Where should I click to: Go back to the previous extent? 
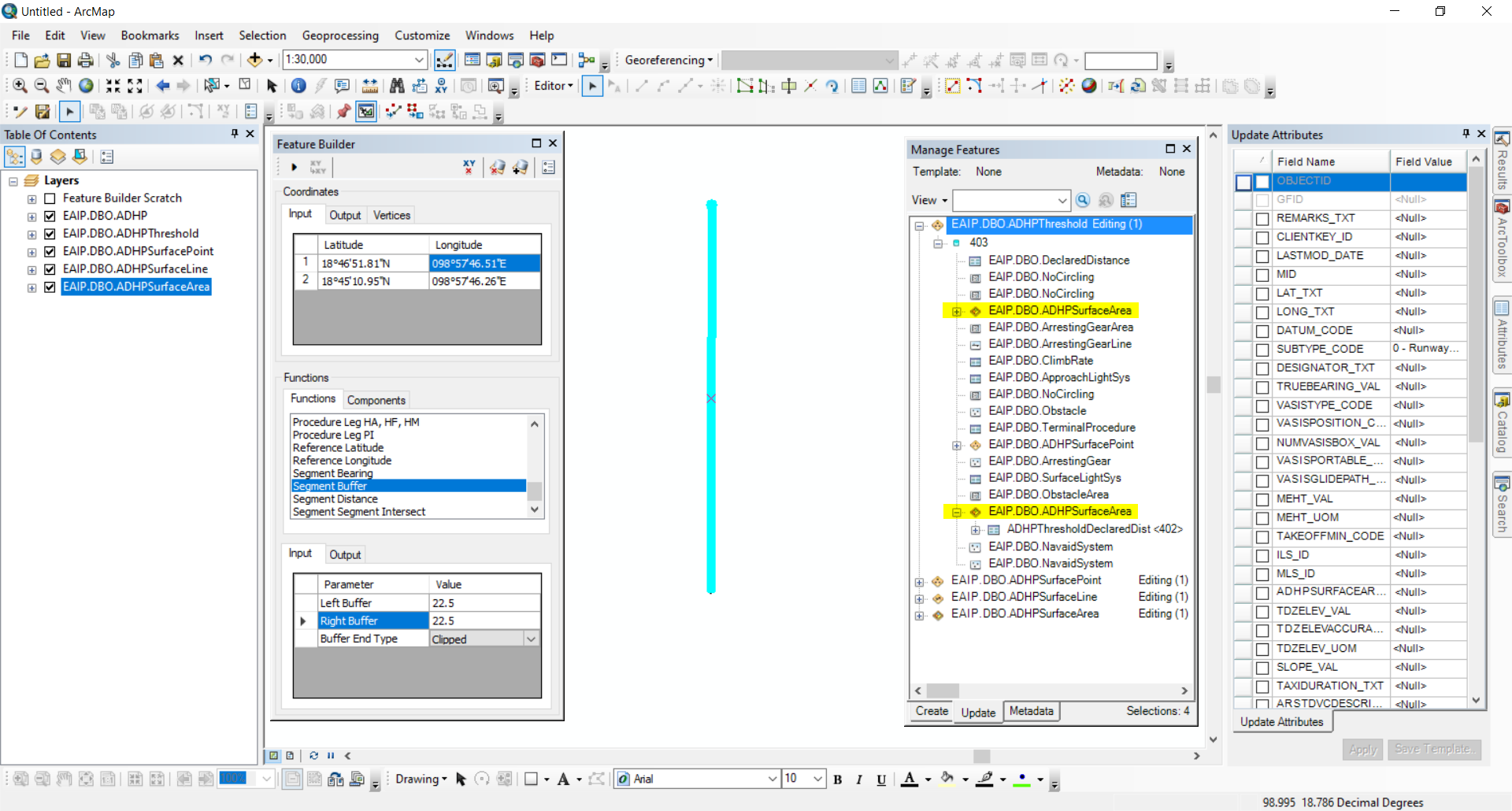(163, 86)
